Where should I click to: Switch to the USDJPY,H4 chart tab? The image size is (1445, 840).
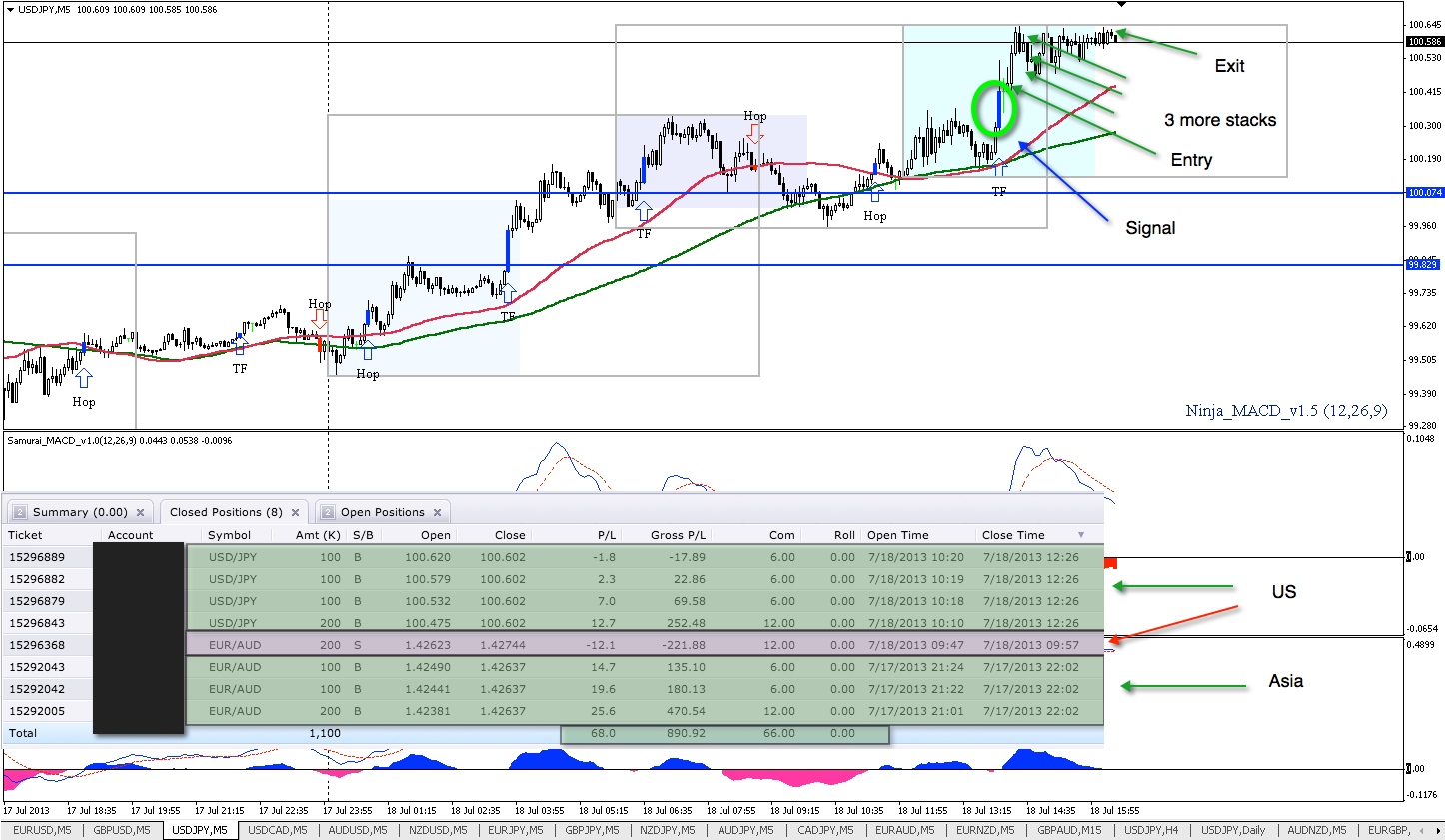tap(1151, 830)
